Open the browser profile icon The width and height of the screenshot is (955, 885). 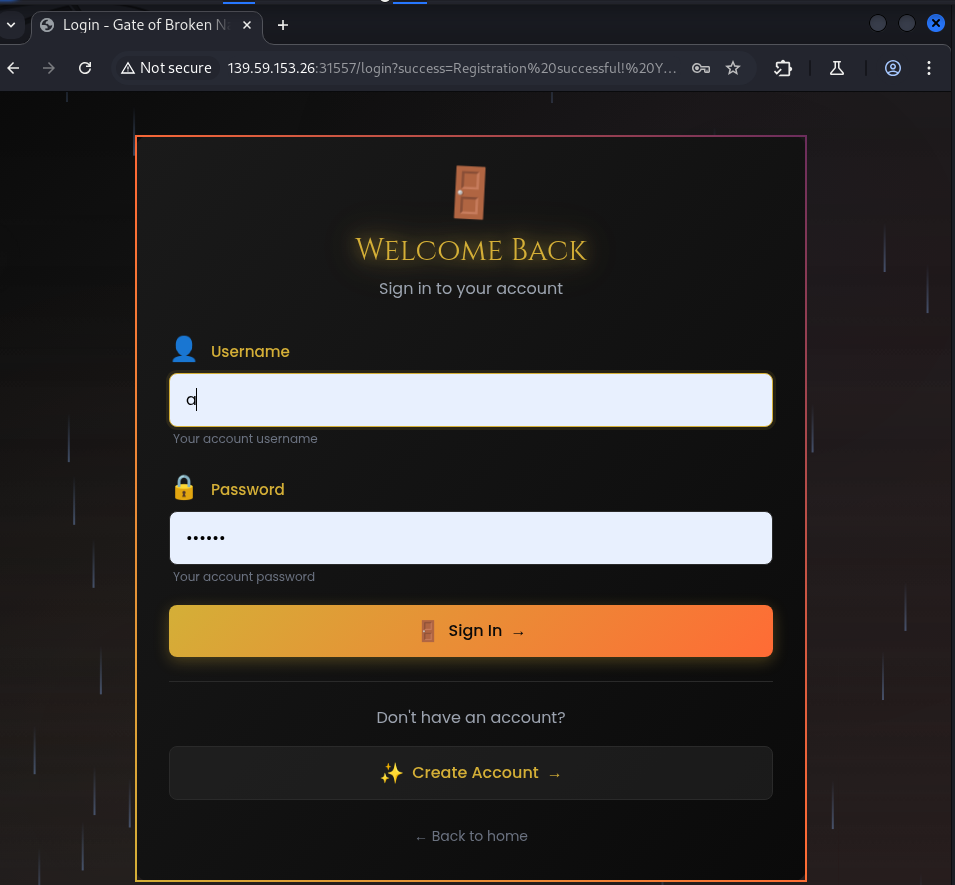click(x=893, y=68)
